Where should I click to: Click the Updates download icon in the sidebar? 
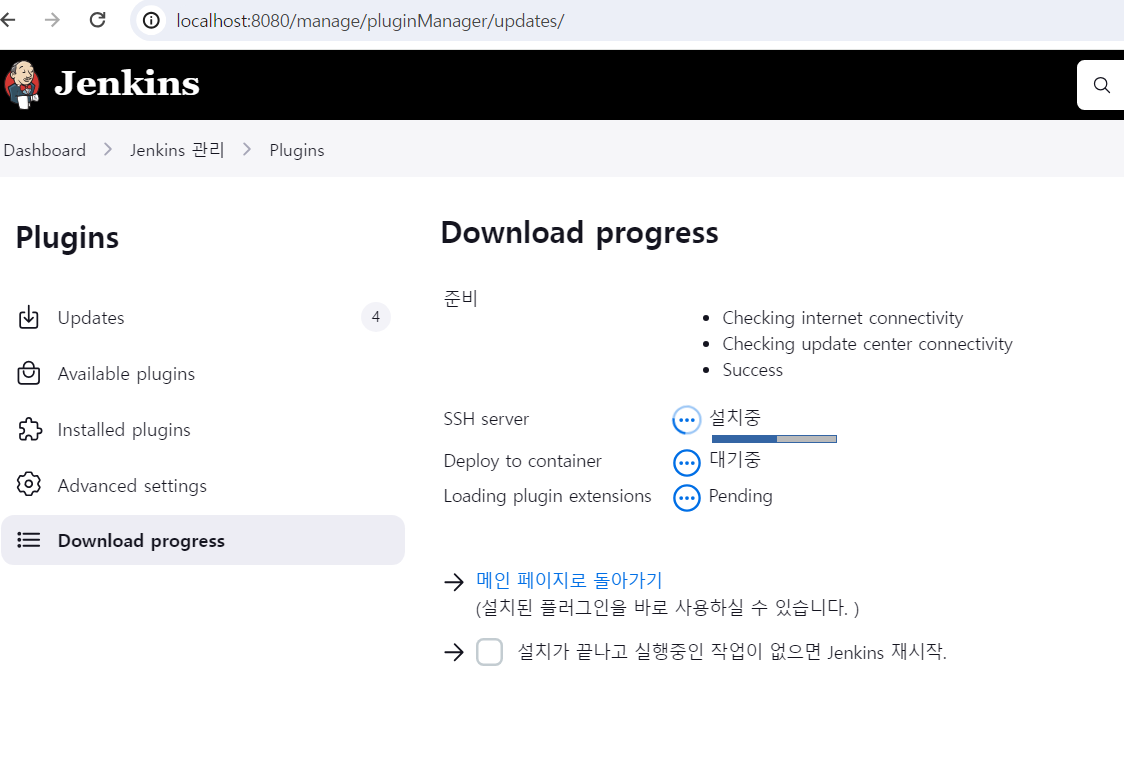tap(29, 317)
